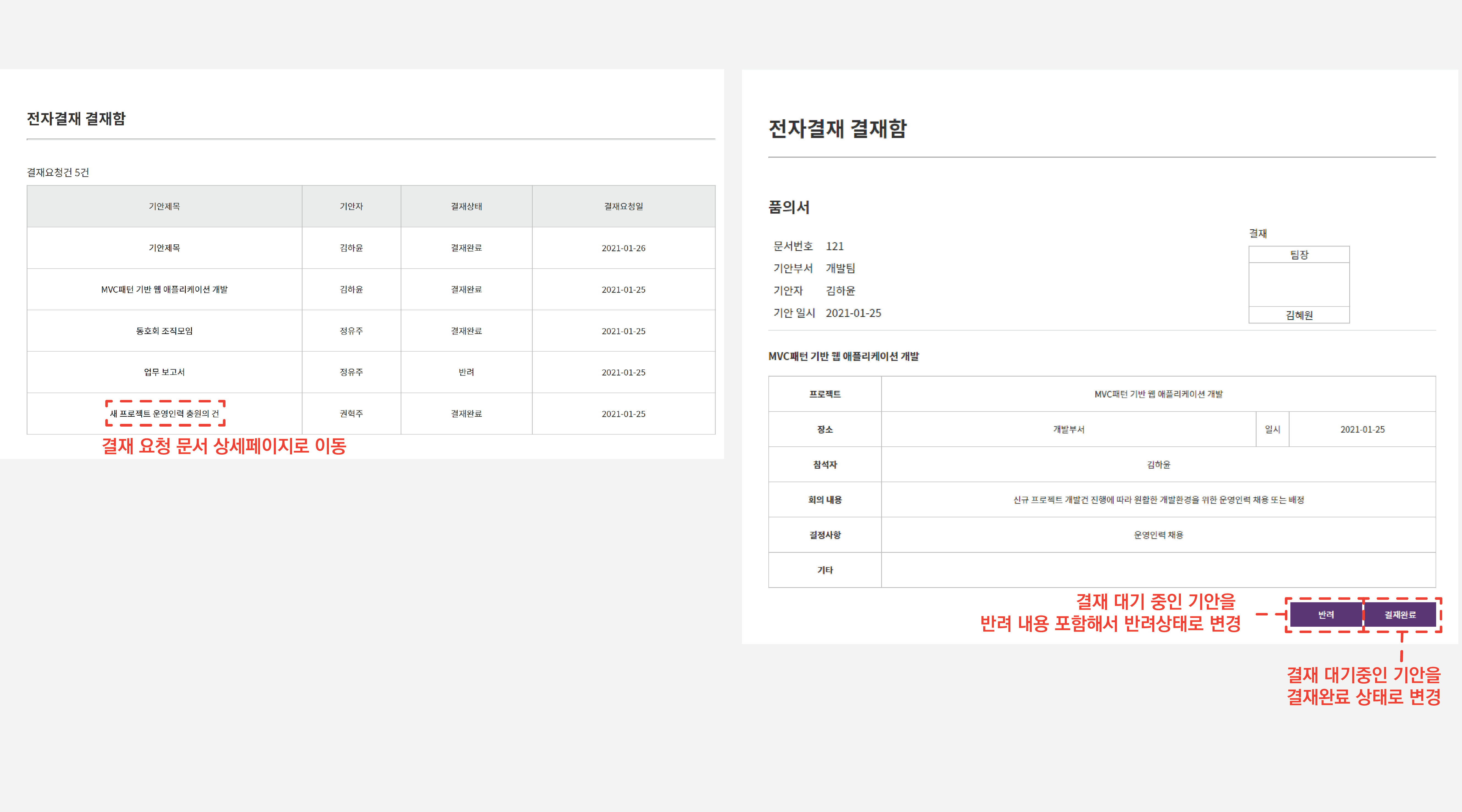Click the 결재요청일 column header
The width and height of the screenshot is (1462, 812).
(623, 206)
